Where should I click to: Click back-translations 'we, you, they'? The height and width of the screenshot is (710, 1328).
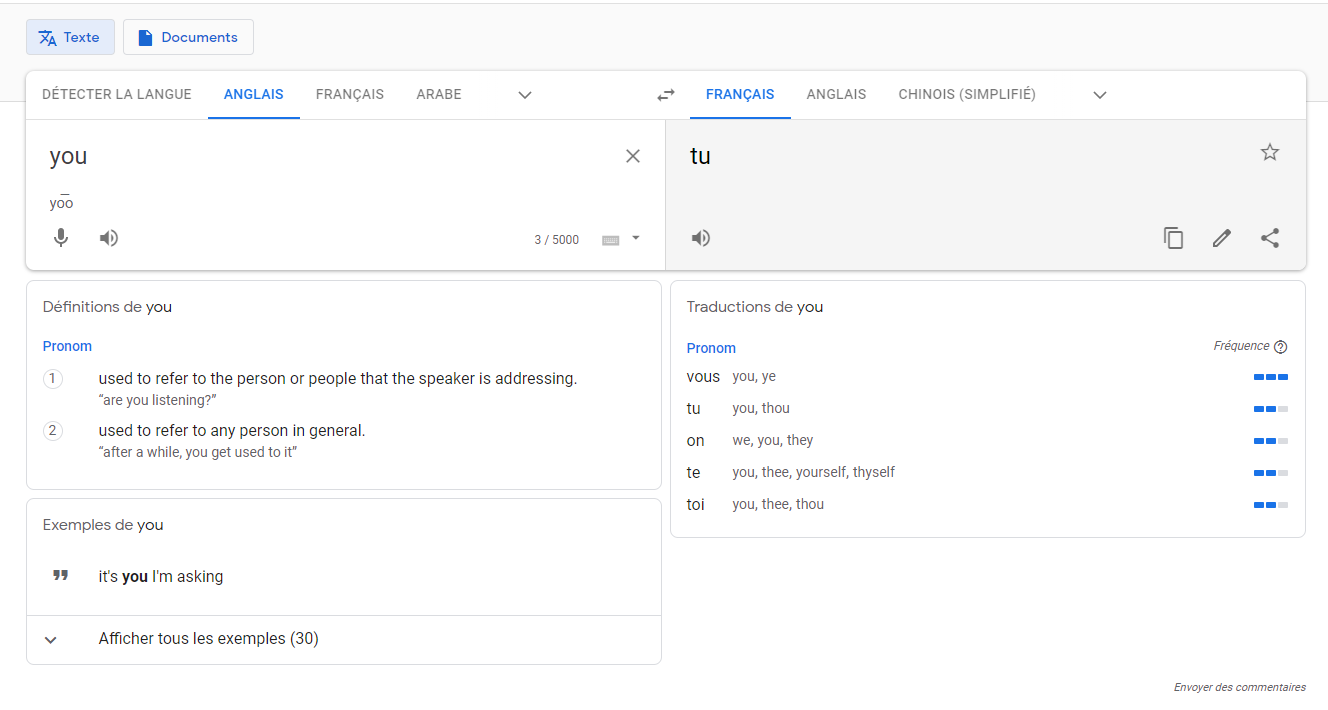[x=773, y=441]
